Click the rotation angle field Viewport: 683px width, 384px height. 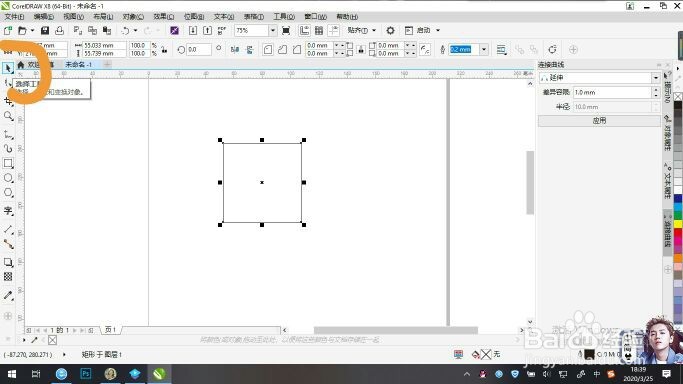click(199, 49)
